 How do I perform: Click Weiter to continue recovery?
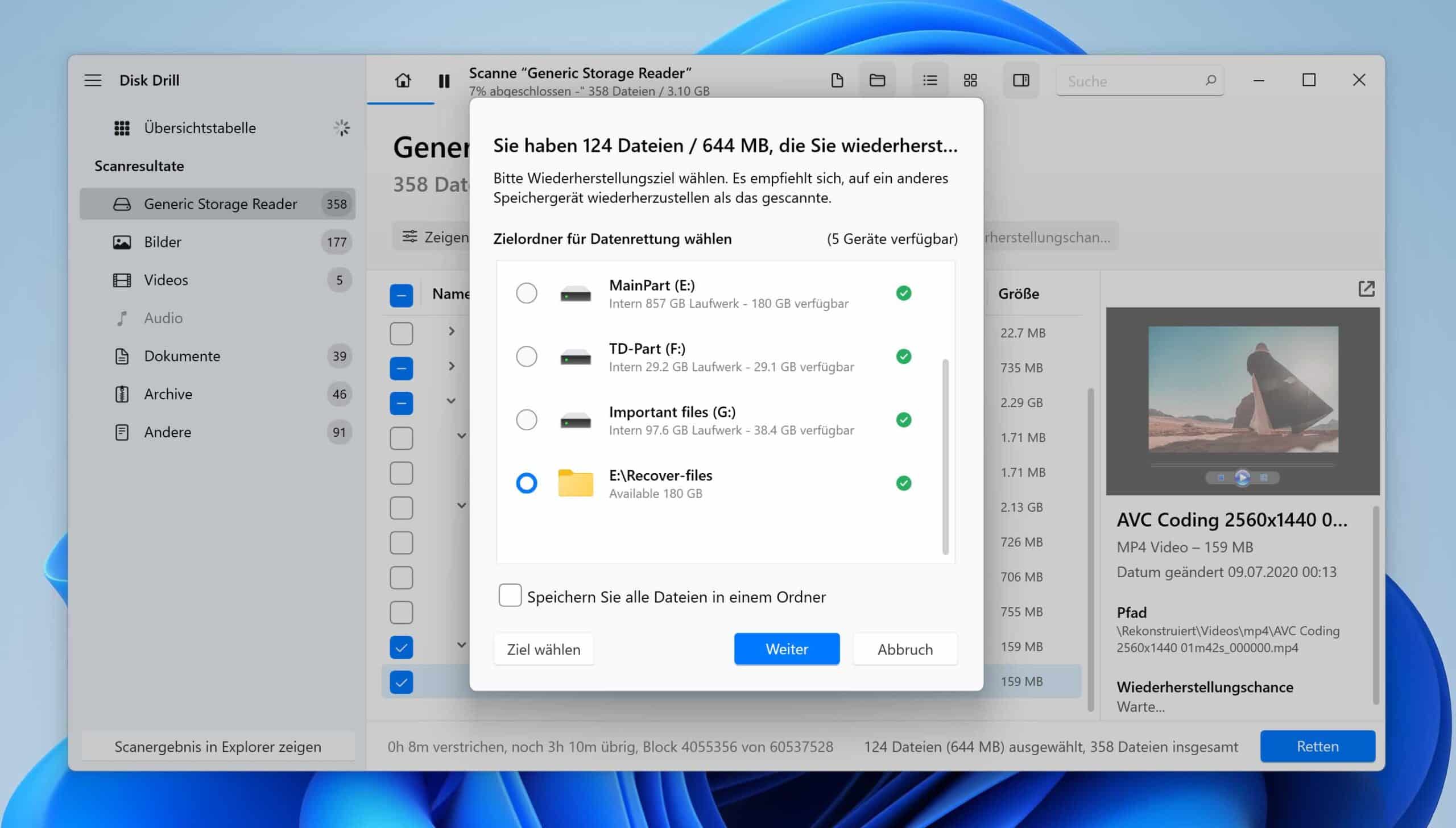(787, 649)
